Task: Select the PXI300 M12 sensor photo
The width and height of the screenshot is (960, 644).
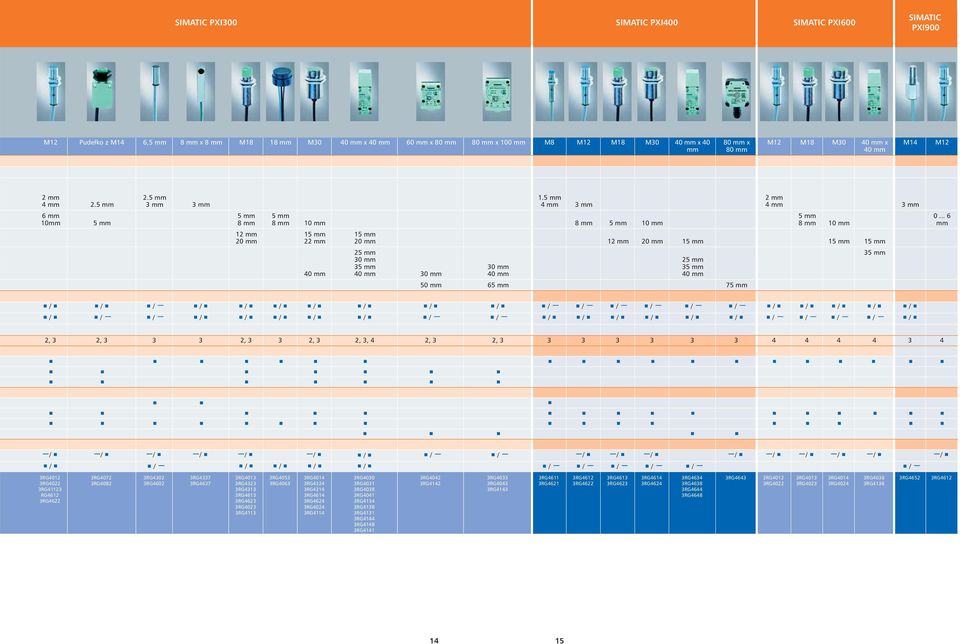Action: (x=51, y=91)
